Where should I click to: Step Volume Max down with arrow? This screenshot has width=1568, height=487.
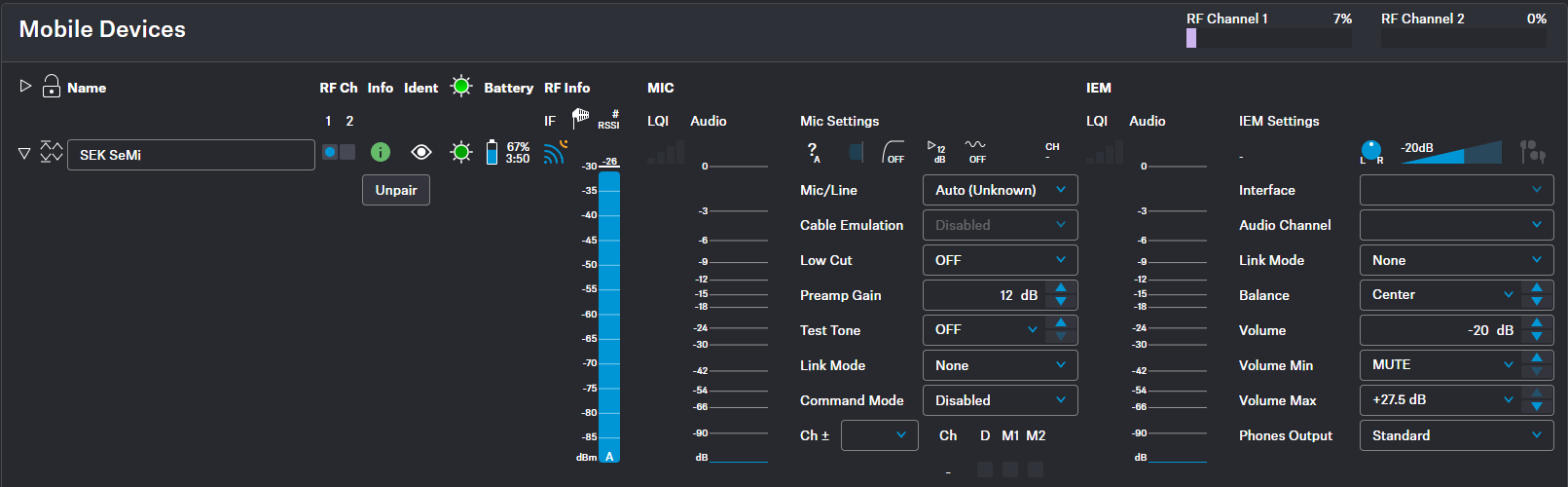click(x=1537, y=407)
